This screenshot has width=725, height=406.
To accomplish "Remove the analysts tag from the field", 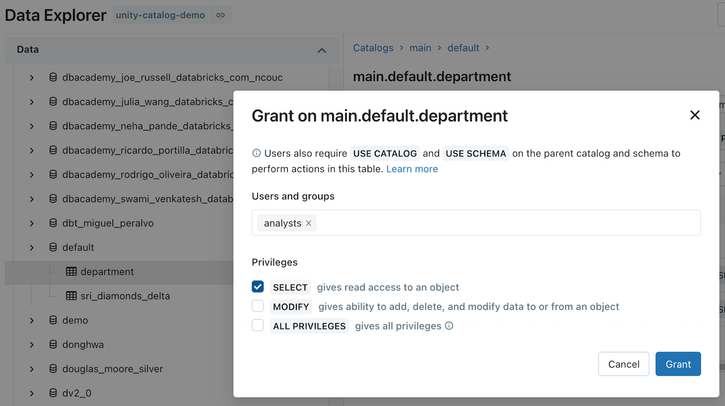I will point(309,223).
